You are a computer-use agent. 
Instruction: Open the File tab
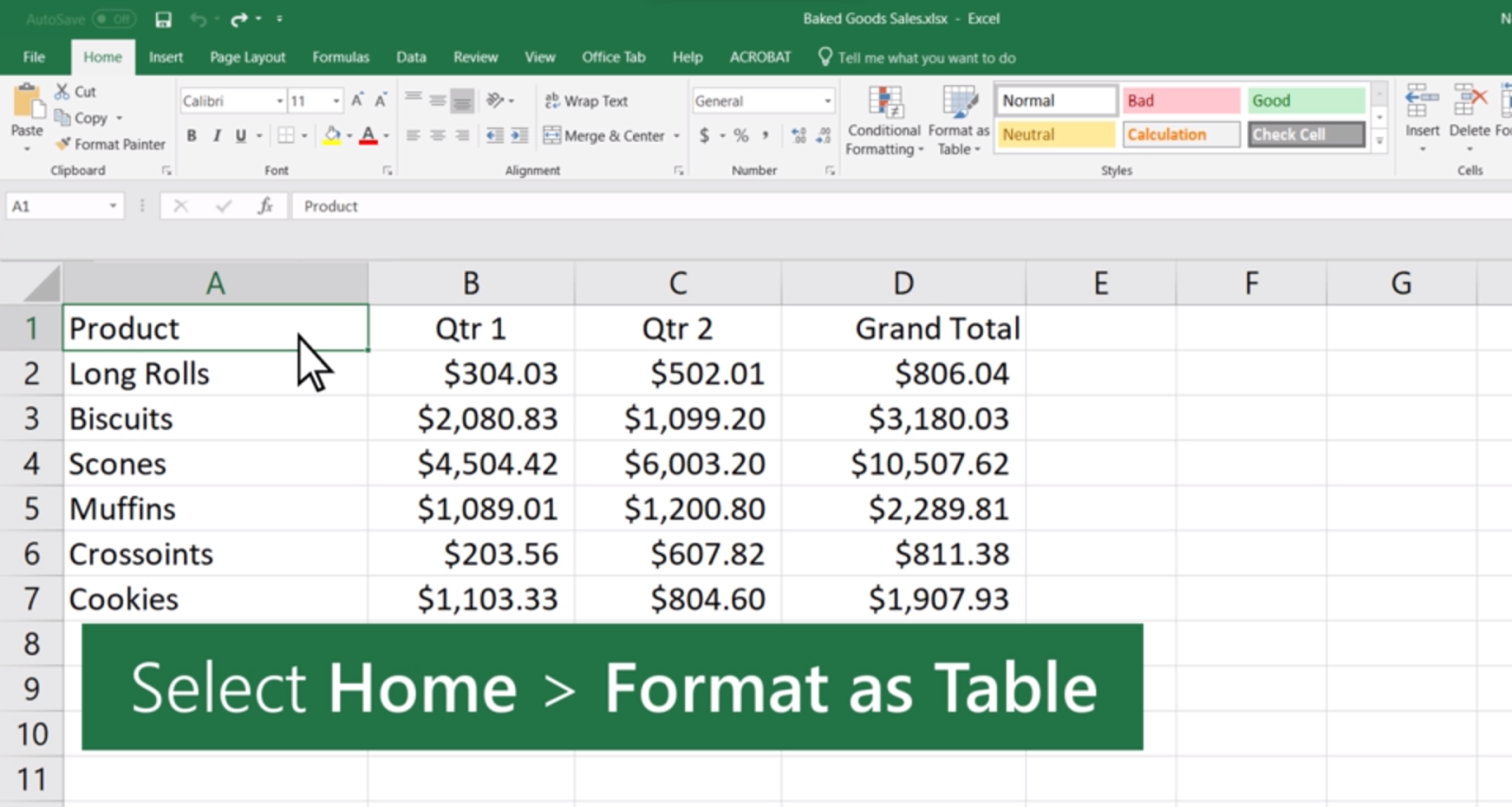pos(34,58)
